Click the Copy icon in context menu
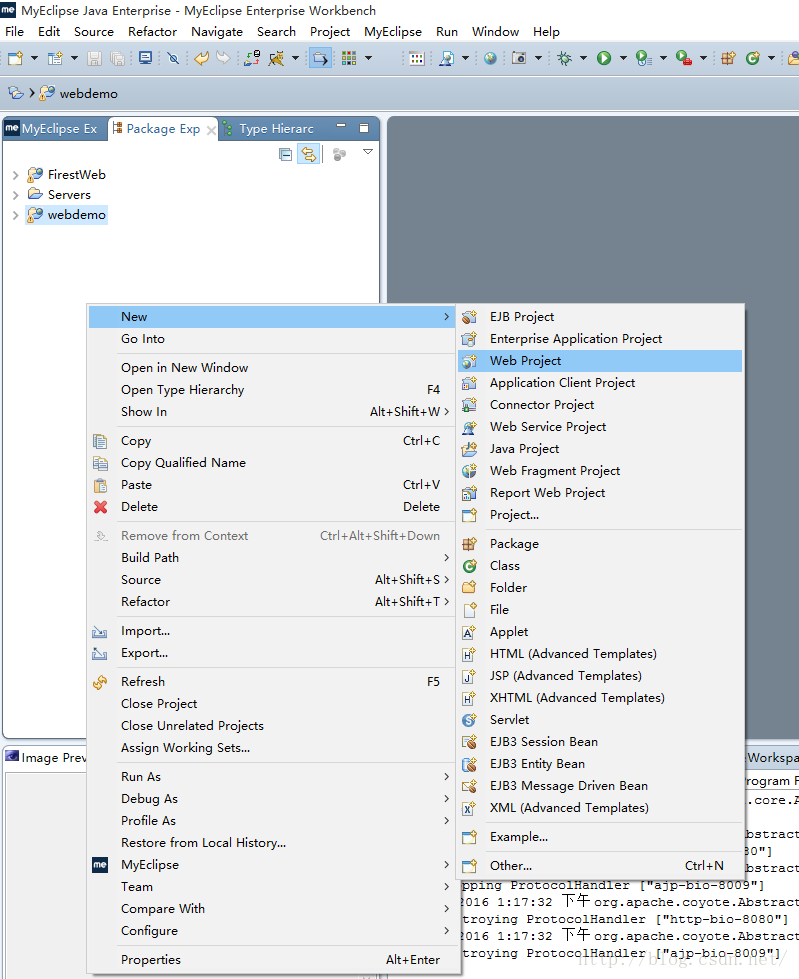Viewport: 799px width, 979px height. 100,441
